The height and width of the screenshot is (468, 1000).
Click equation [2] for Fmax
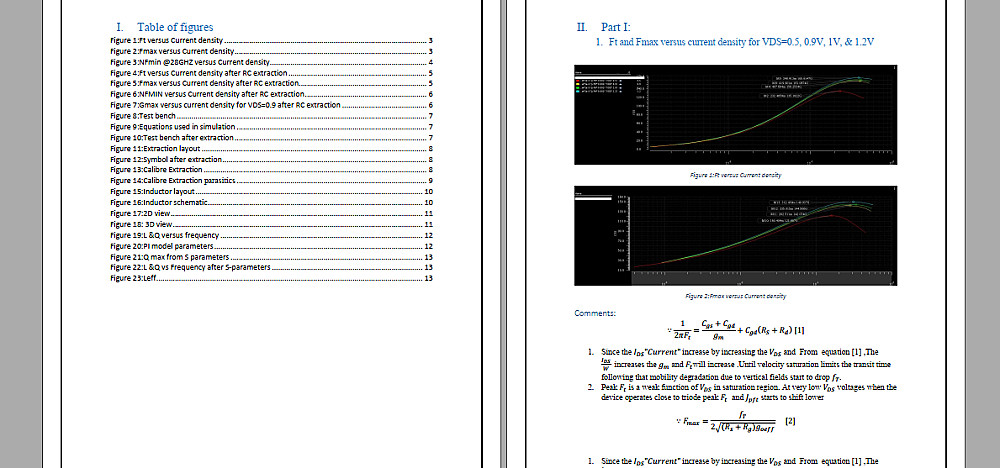pyautogui.click(x=735, y=421)
